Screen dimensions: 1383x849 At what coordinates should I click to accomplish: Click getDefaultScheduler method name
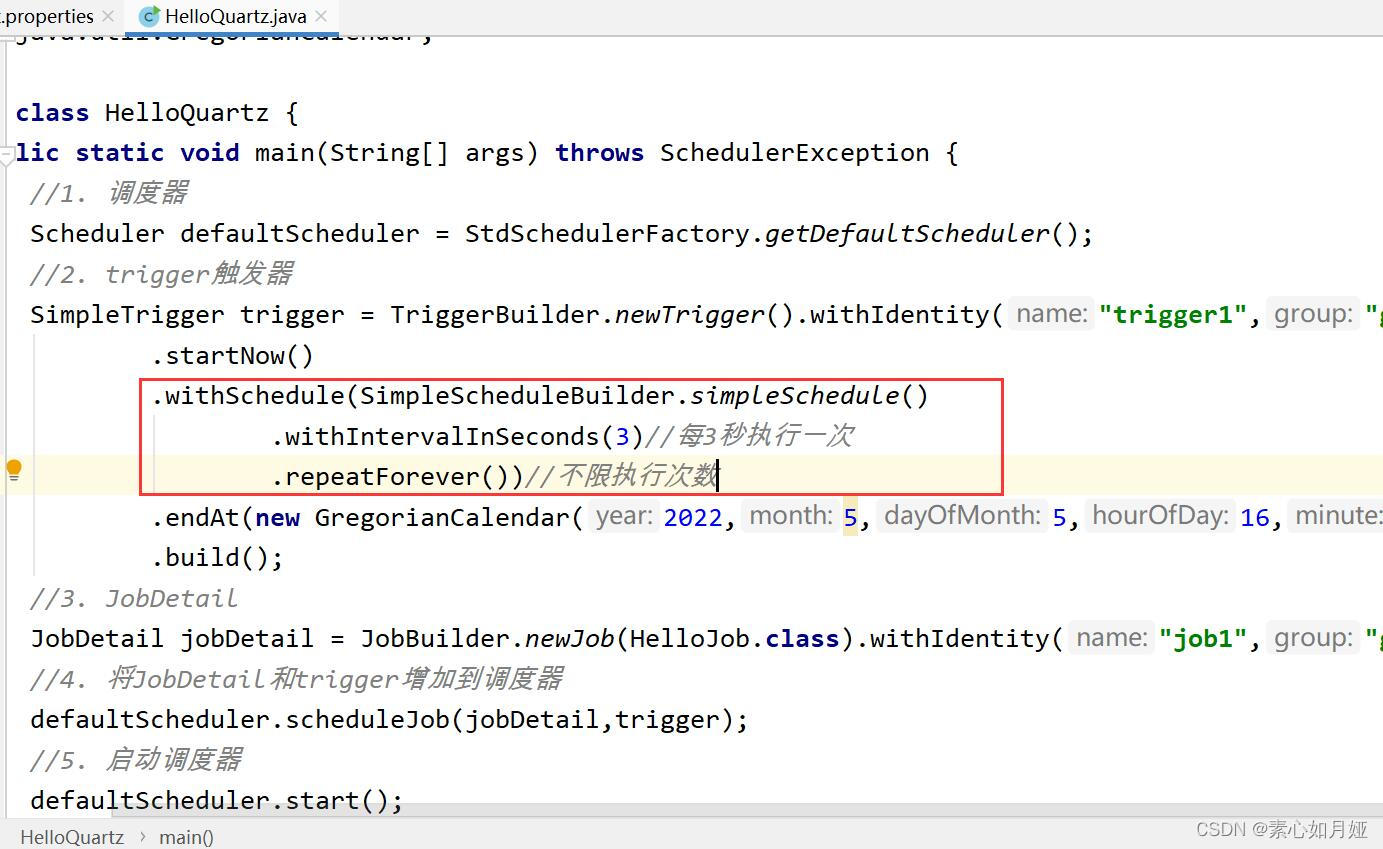point(907,233)
